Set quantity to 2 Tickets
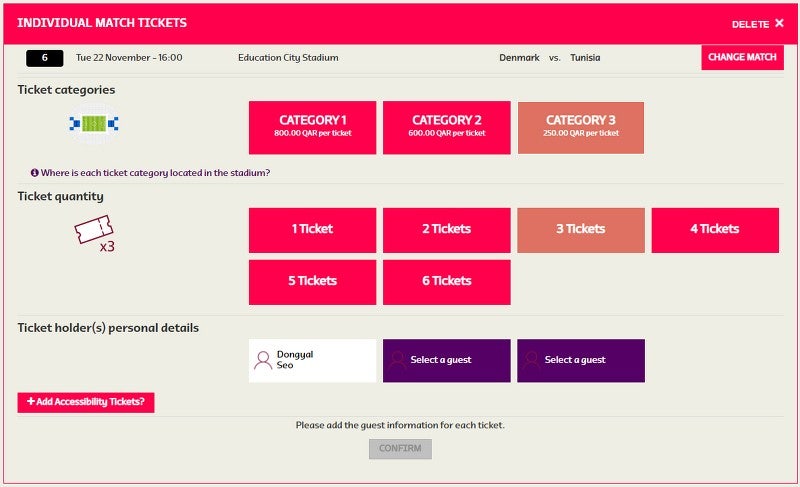The width and height of the screenshot is (800, 487). [446, 230]
